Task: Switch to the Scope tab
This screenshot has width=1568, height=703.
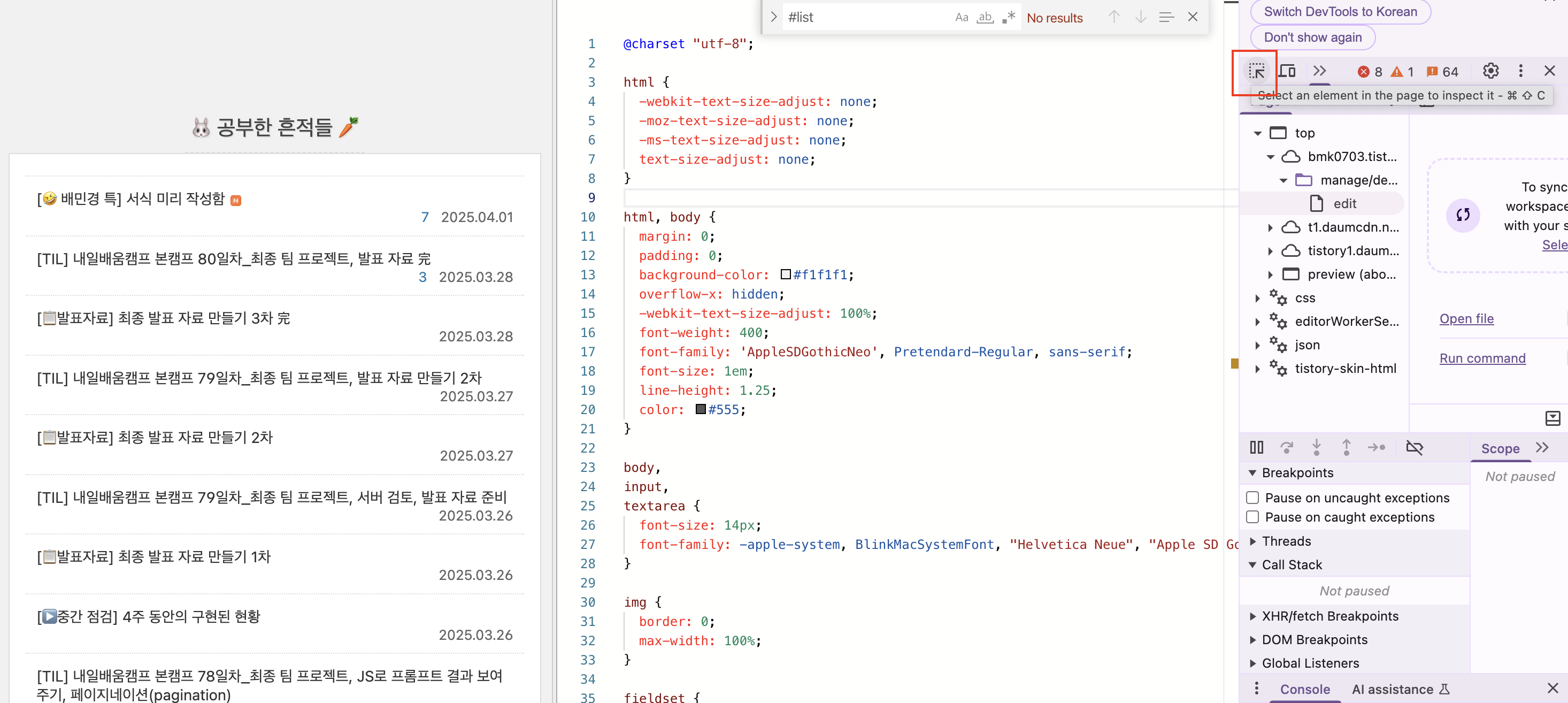Action: [x=1500, y=448]
